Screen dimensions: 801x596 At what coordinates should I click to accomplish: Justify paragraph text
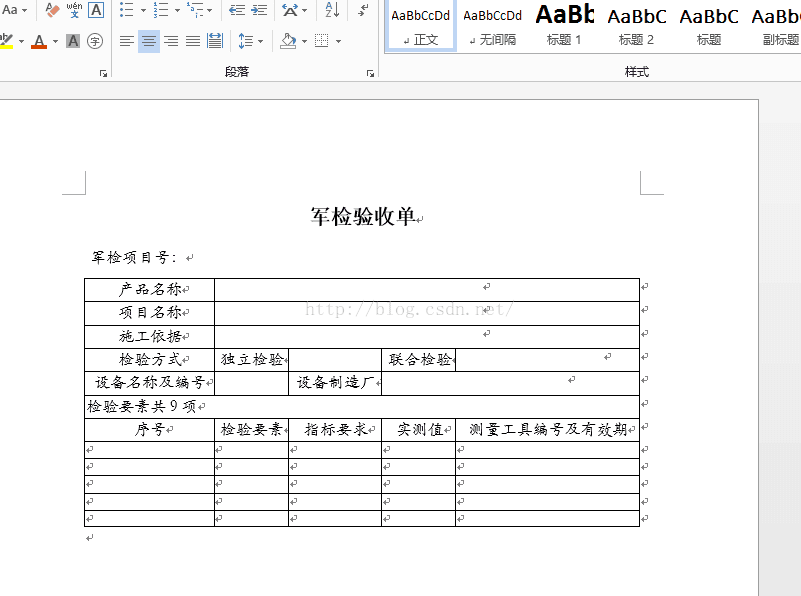(x=193, y=41)
